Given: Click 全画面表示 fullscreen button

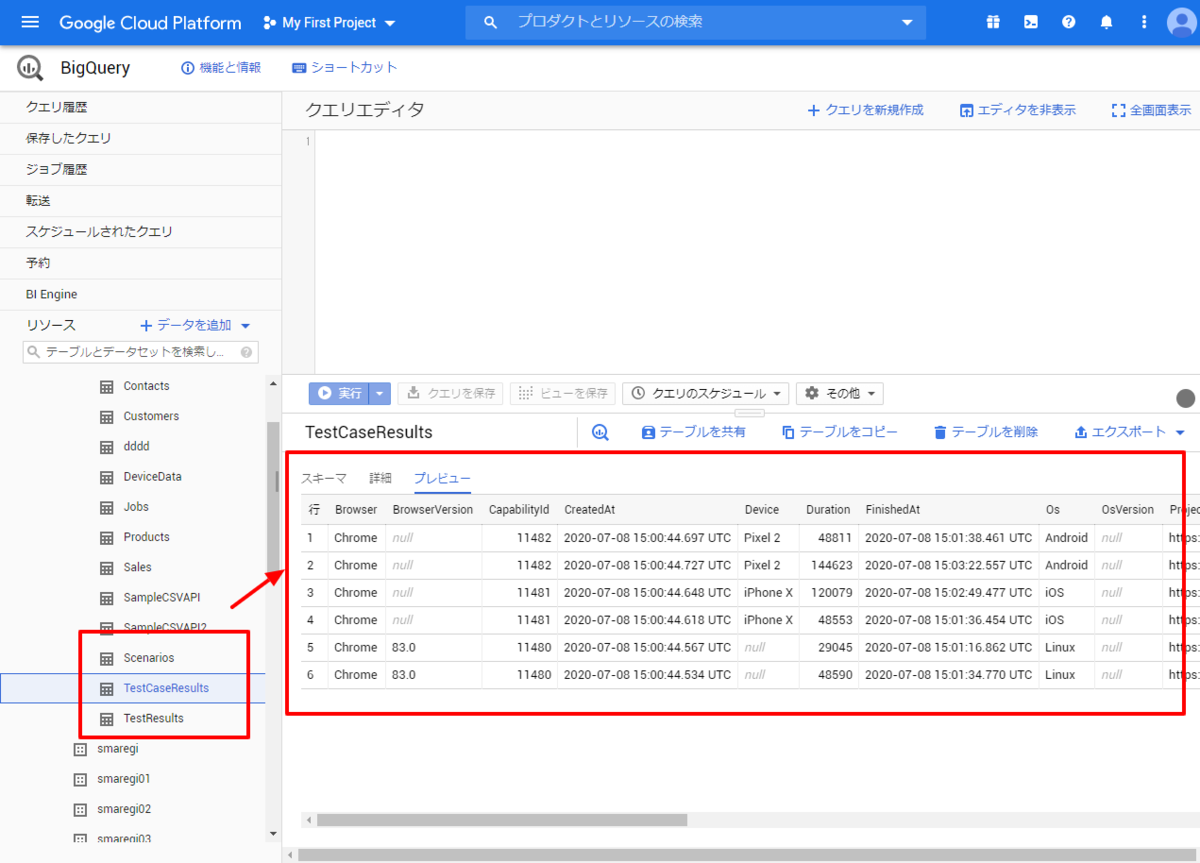Looking at the screenshot, I should point(1151,110).
